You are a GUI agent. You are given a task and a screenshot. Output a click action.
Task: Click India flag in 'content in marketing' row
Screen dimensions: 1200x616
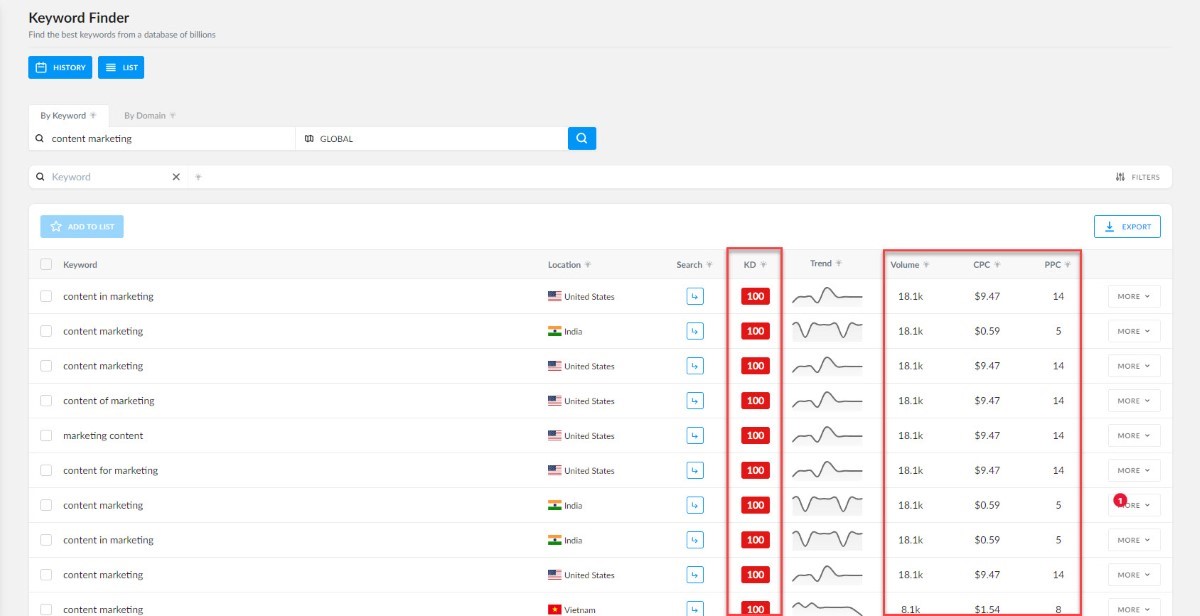[x=555, y=540]
